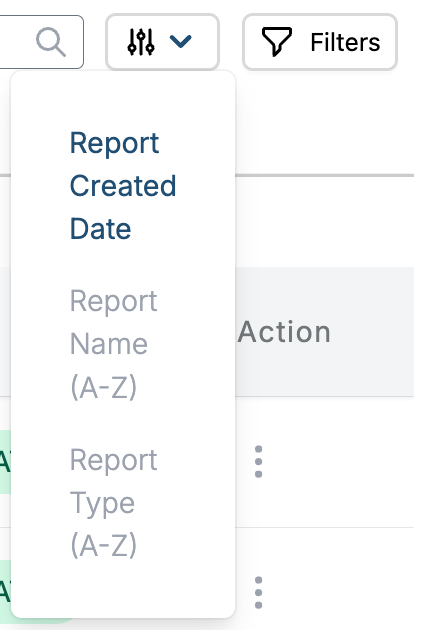
Task: Click the word "Date" in the selected sort option
Action: tap(100, 229)
